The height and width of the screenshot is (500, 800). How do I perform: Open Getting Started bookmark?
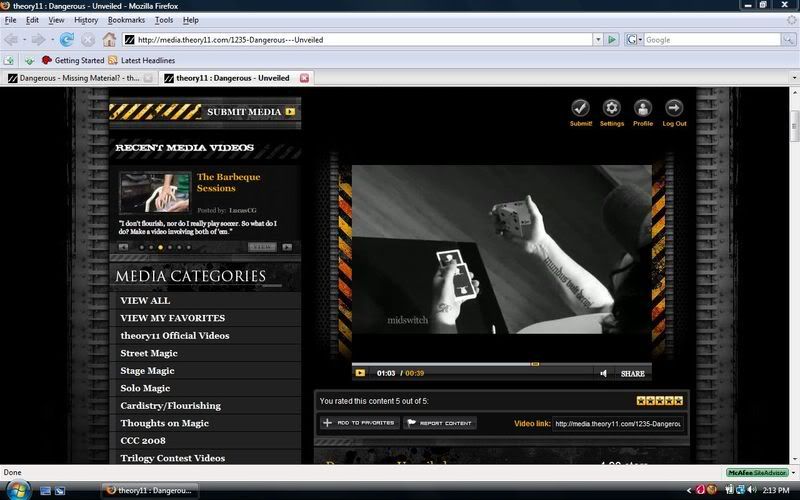(x=73, y=60)
